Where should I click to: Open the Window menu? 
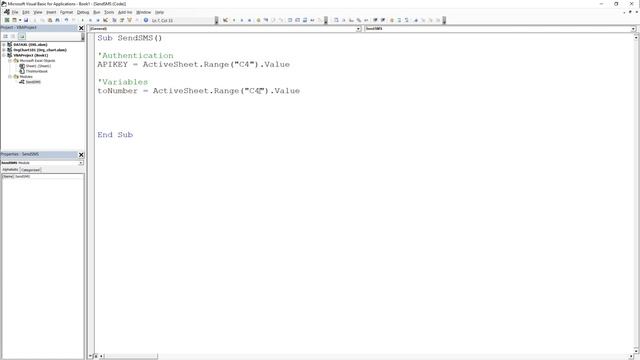coord(143,12)
